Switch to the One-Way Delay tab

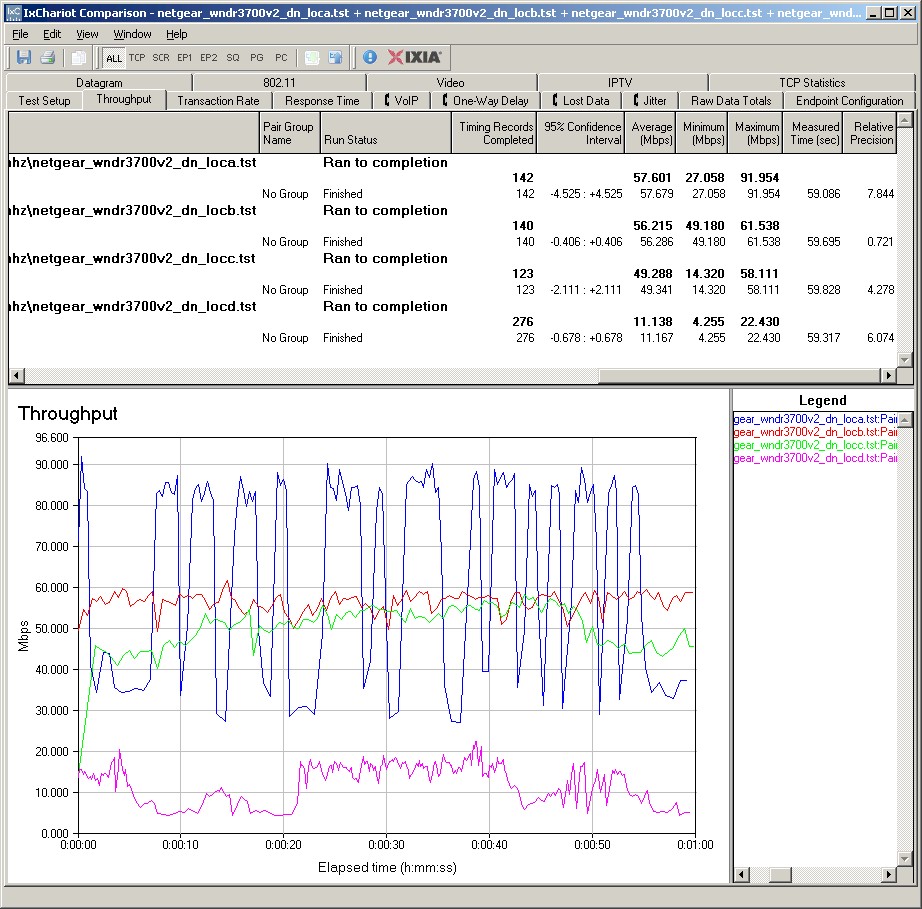pos(486,101)
